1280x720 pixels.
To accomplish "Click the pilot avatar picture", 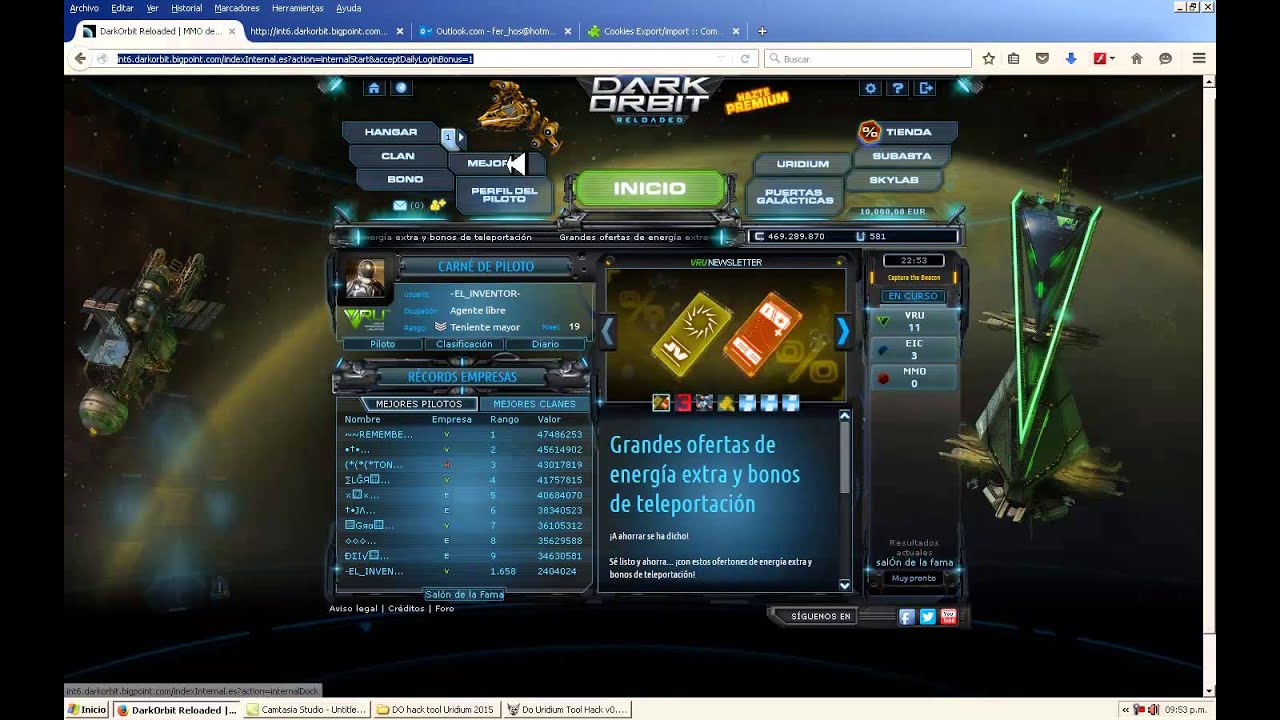I will (364, 278).
